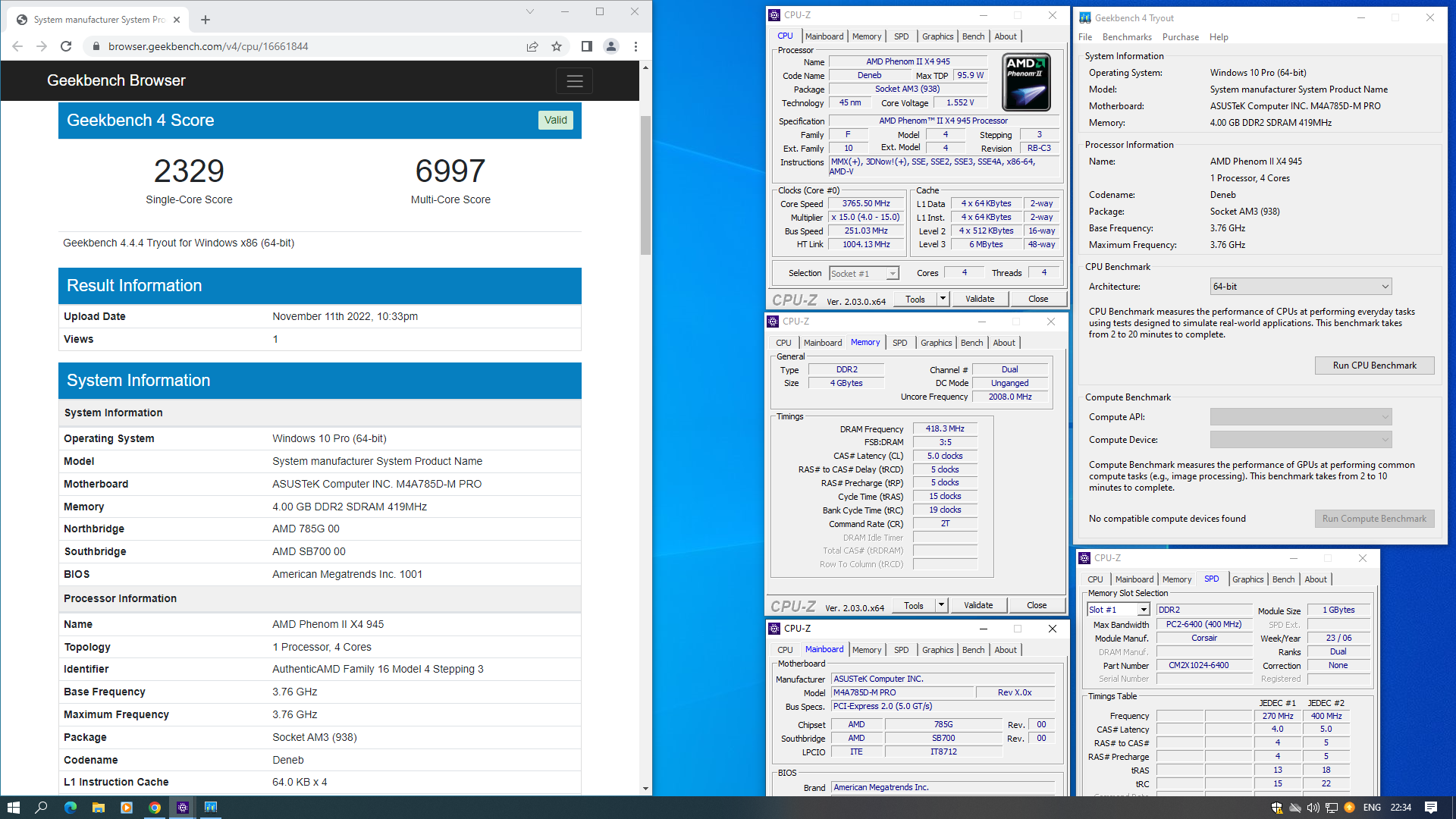
Task: Go forward in the Chrome browser
Action: point(42,46)
